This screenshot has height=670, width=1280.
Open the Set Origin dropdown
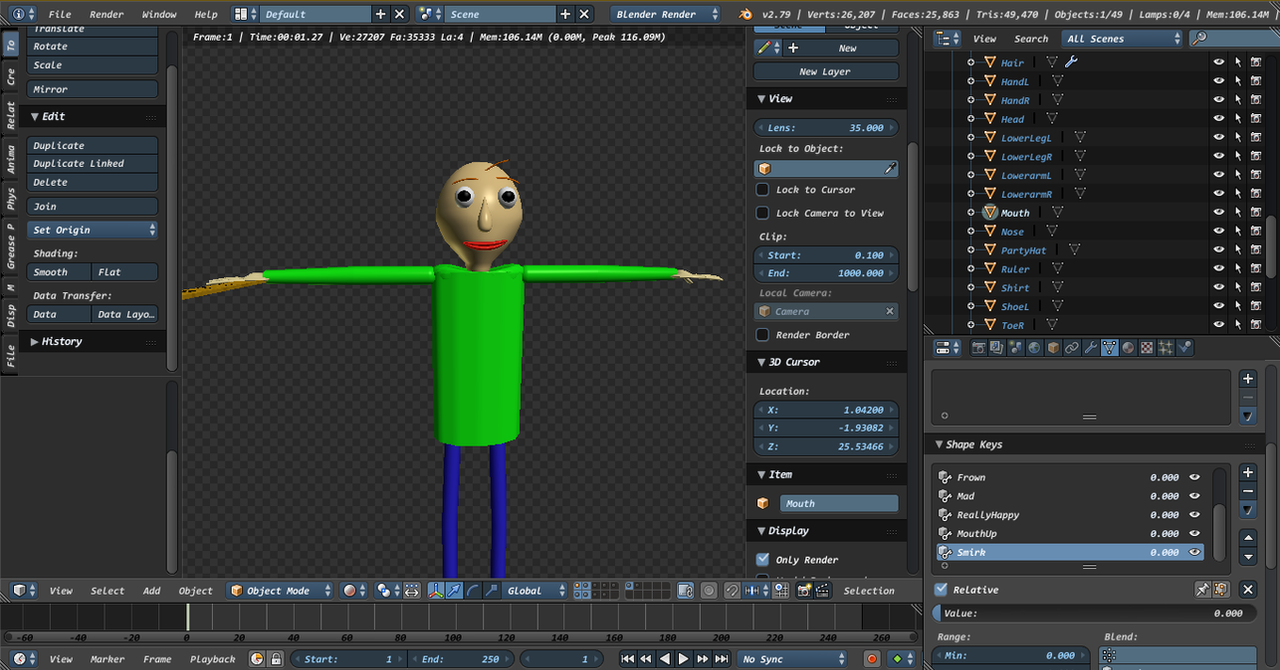click(x=93, y=230)
